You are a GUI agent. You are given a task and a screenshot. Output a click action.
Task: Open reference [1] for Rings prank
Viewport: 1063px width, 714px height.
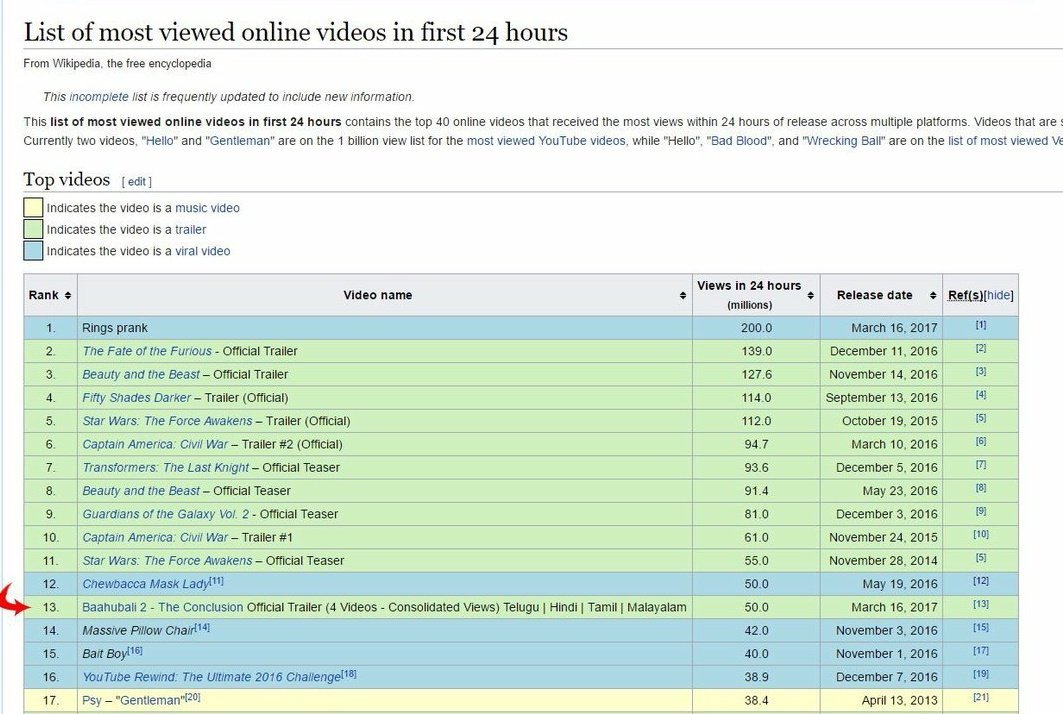click(979, 327)
